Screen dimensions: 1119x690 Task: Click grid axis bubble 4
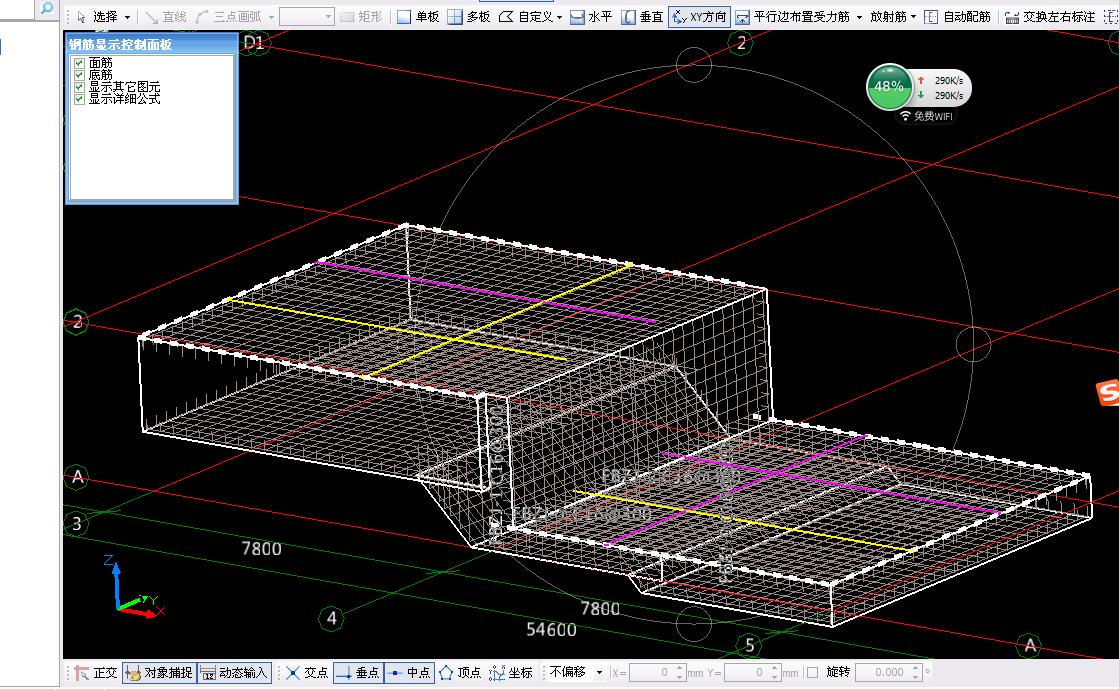point(331,618)
